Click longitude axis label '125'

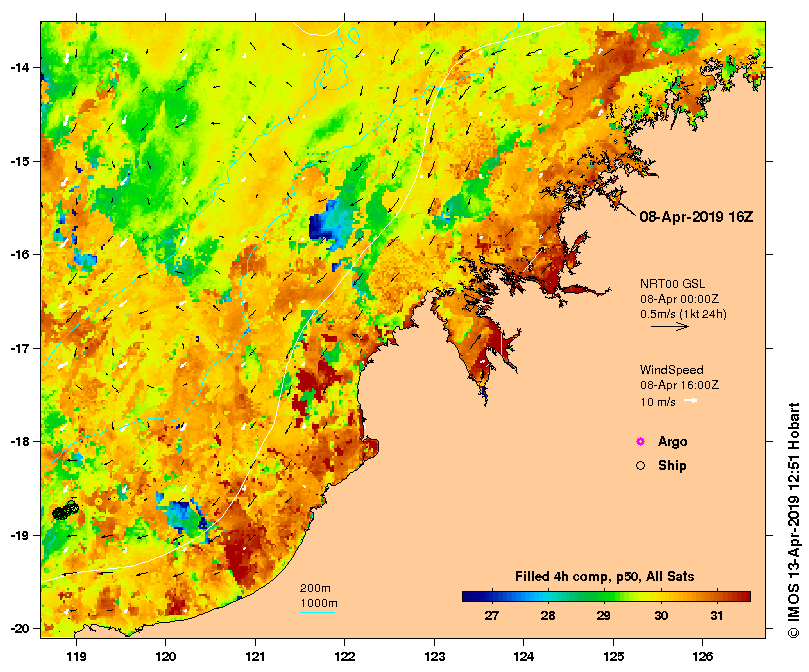613,657
